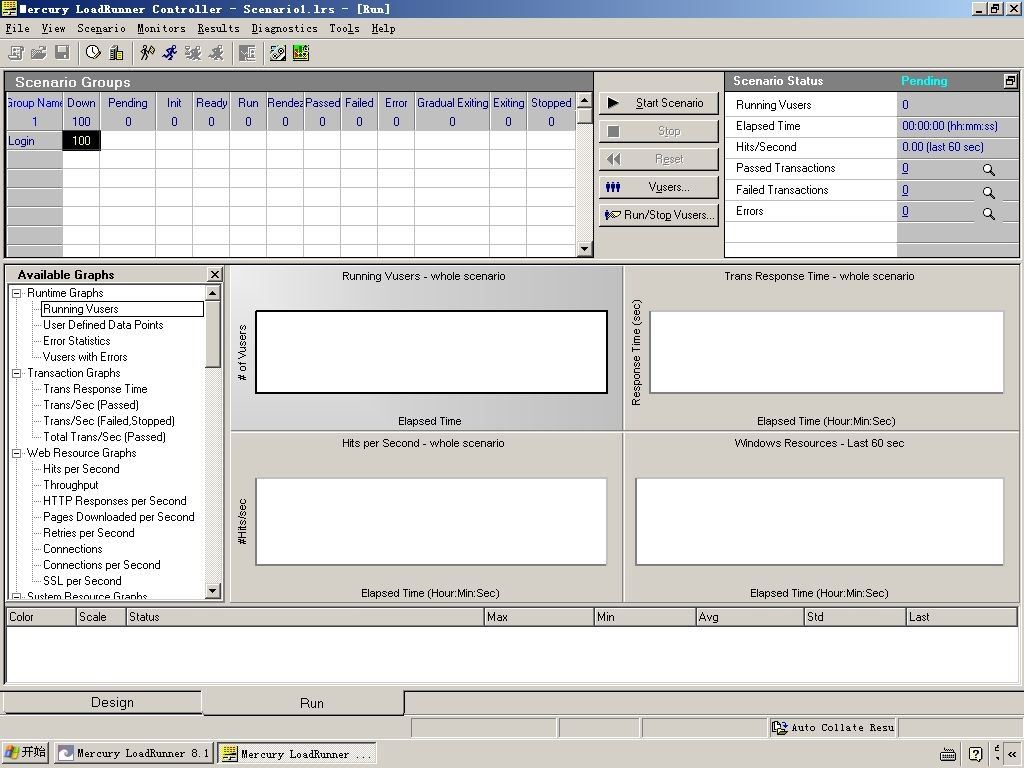Click the Collate Results toolbar icon

tap(278, 53)
